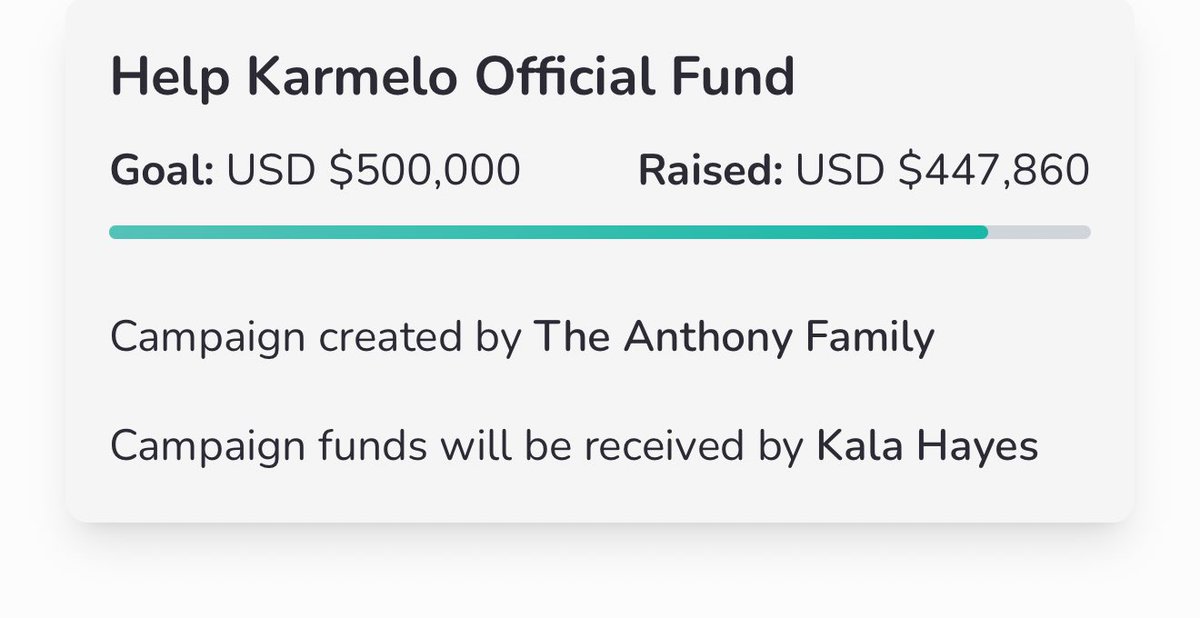This screenshot has height=618, width=1200.
Task: Click the word "Help" starting the title
Action: (x=154, y=78)
